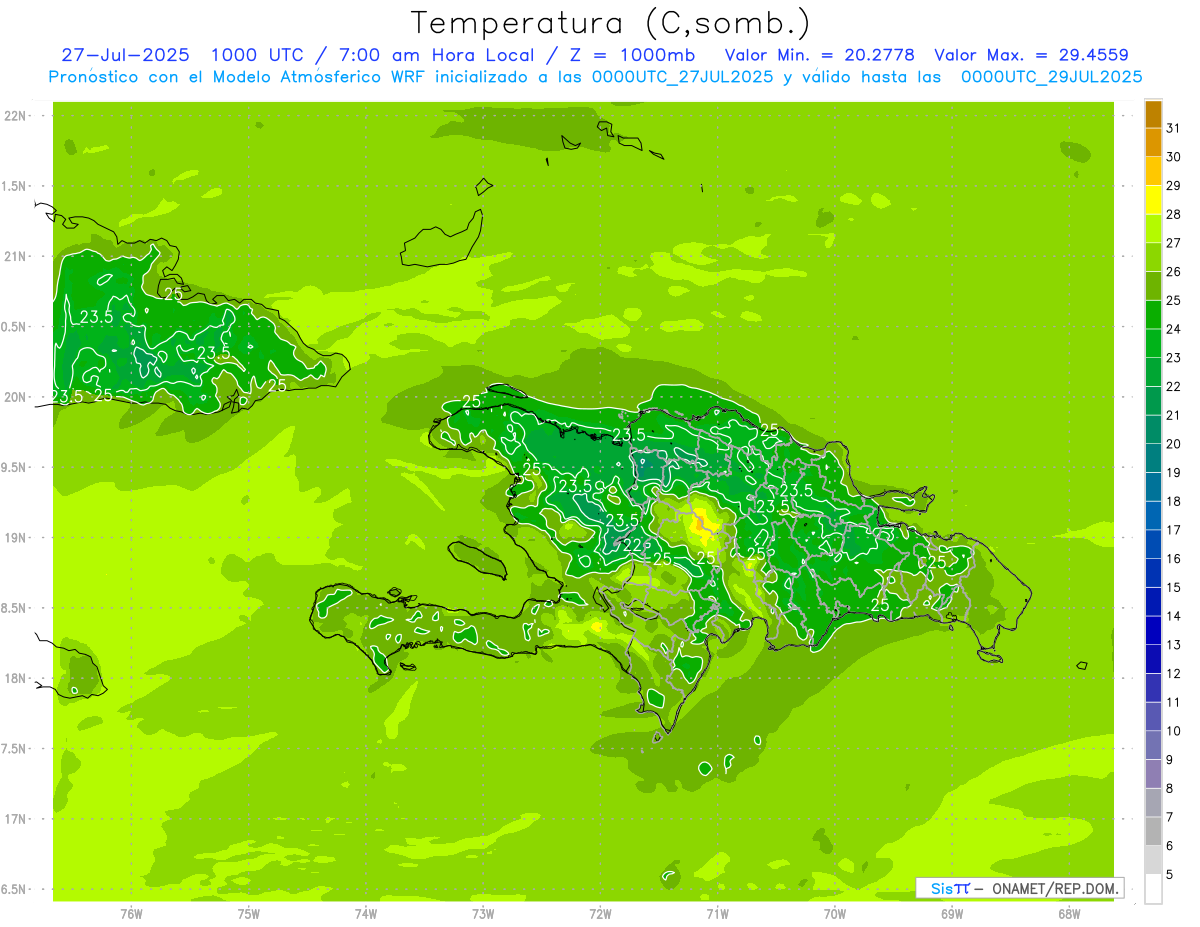Click the "23" label on the color scale

1173,358
